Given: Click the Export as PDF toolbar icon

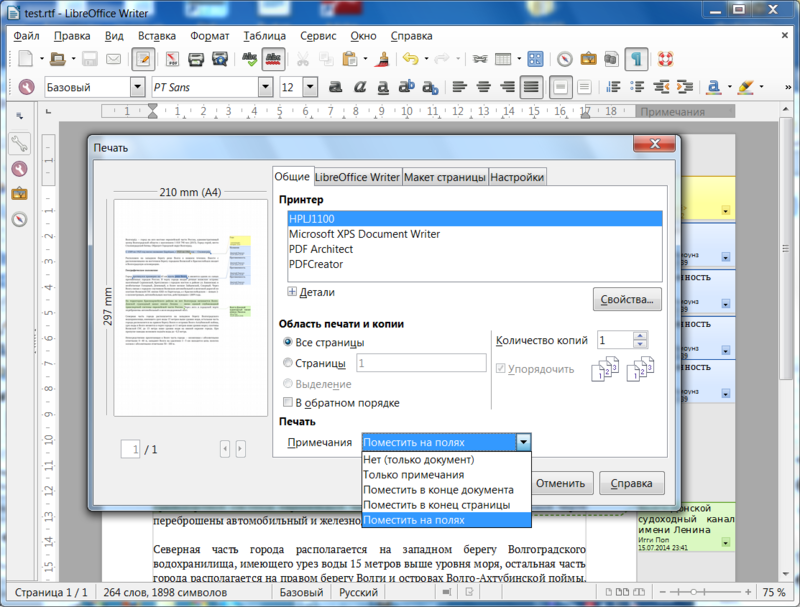Looking at the screenshot, I should coord(171,60).
